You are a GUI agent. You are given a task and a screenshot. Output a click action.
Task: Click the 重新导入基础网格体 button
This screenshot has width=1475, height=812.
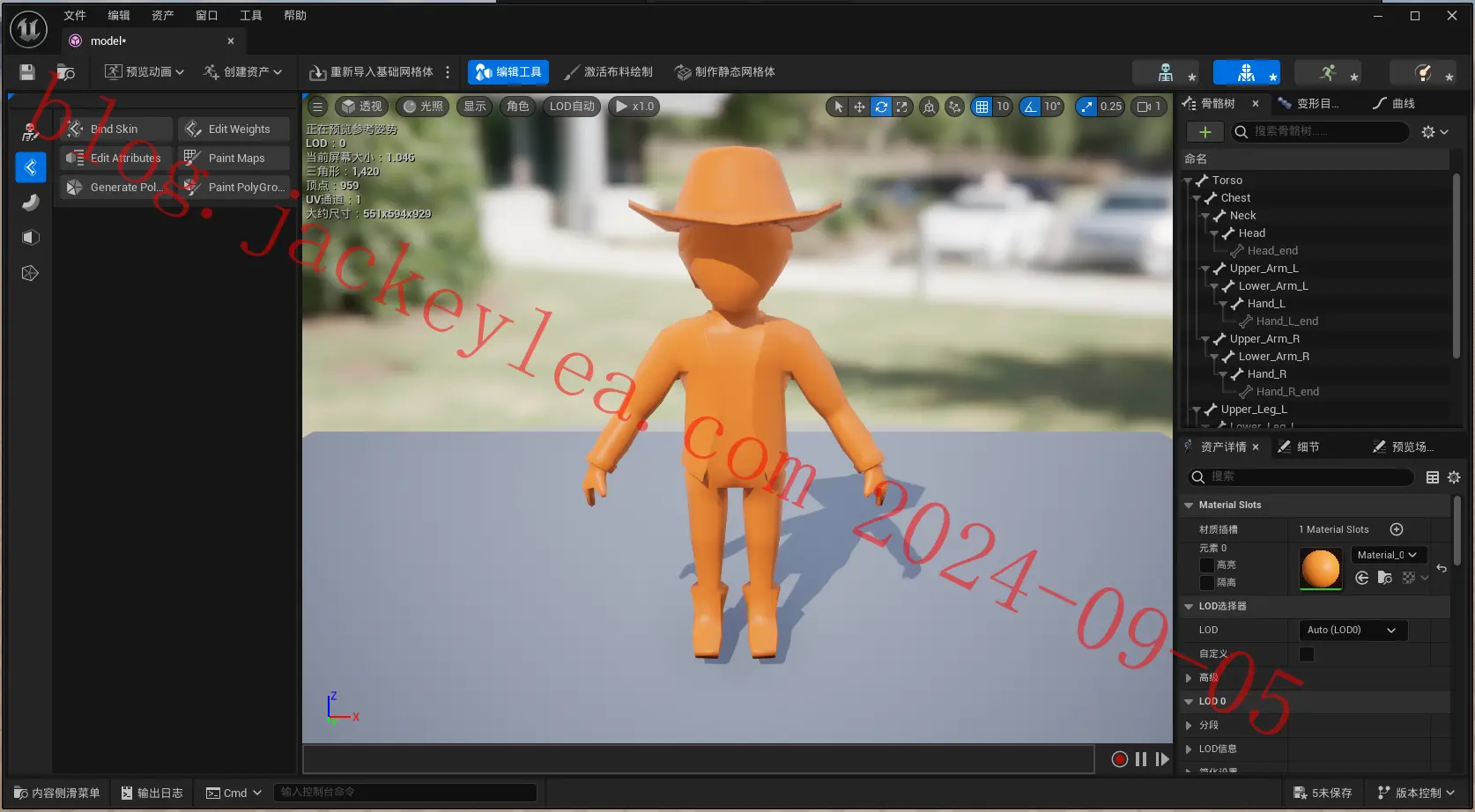coord(372,72)
